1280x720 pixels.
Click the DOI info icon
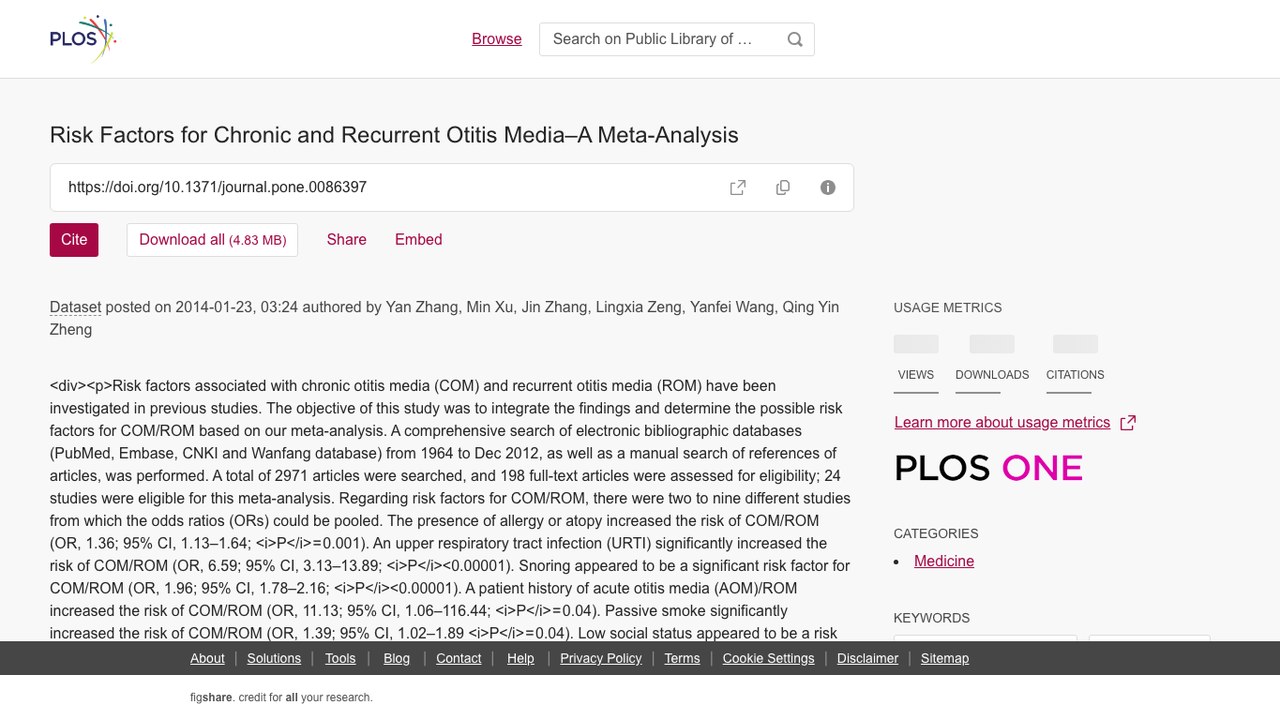coord(828,187)
